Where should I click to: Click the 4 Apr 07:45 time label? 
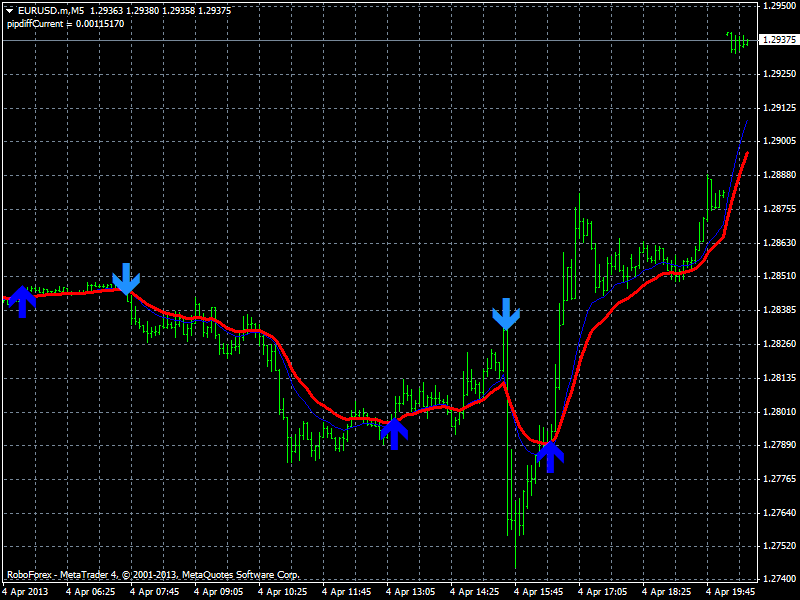155,592
